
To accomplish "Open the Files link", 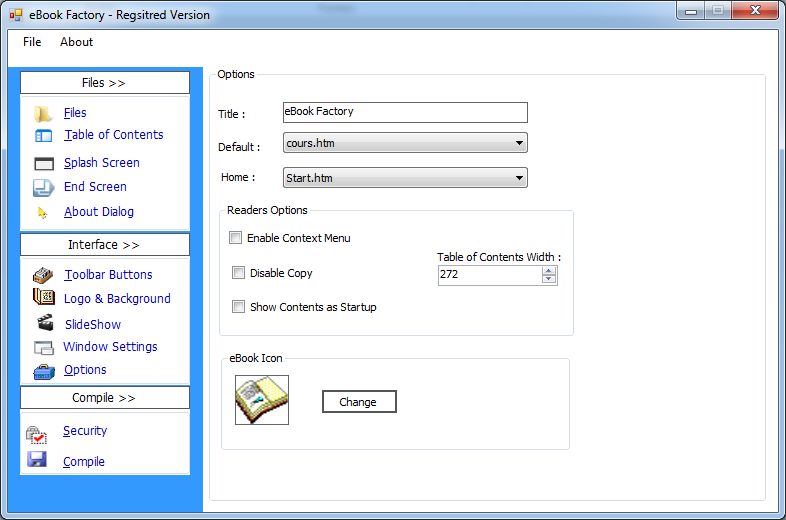I will (75, 113).
